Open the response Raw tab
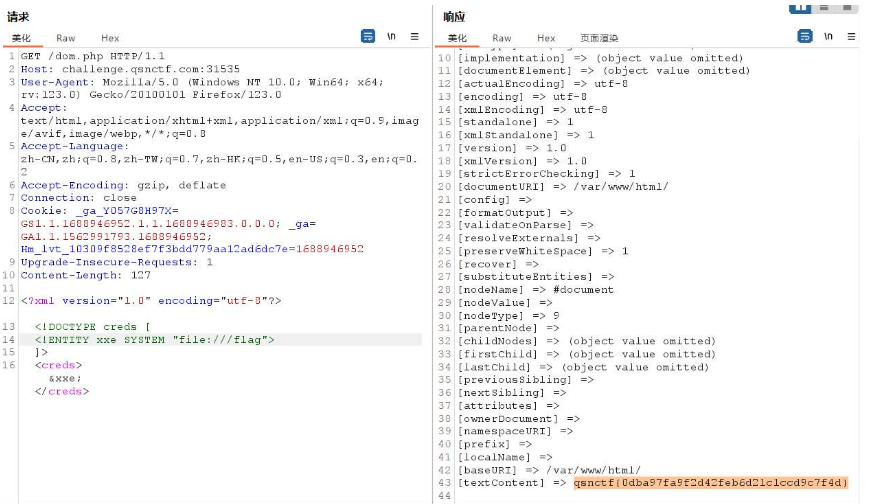This screenshot has height=504, width=880. click(501, 38)
